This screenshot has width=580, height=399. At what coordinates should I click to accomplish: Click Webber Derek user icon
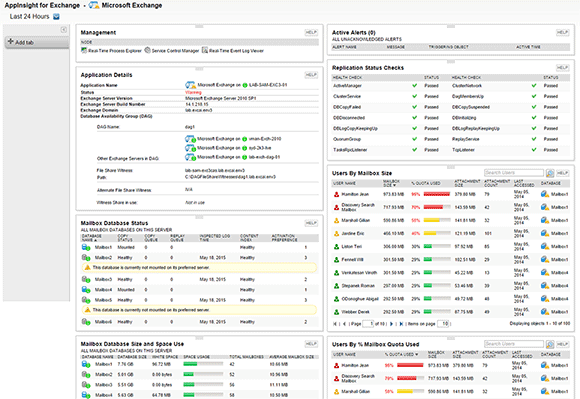pos(336,312)
